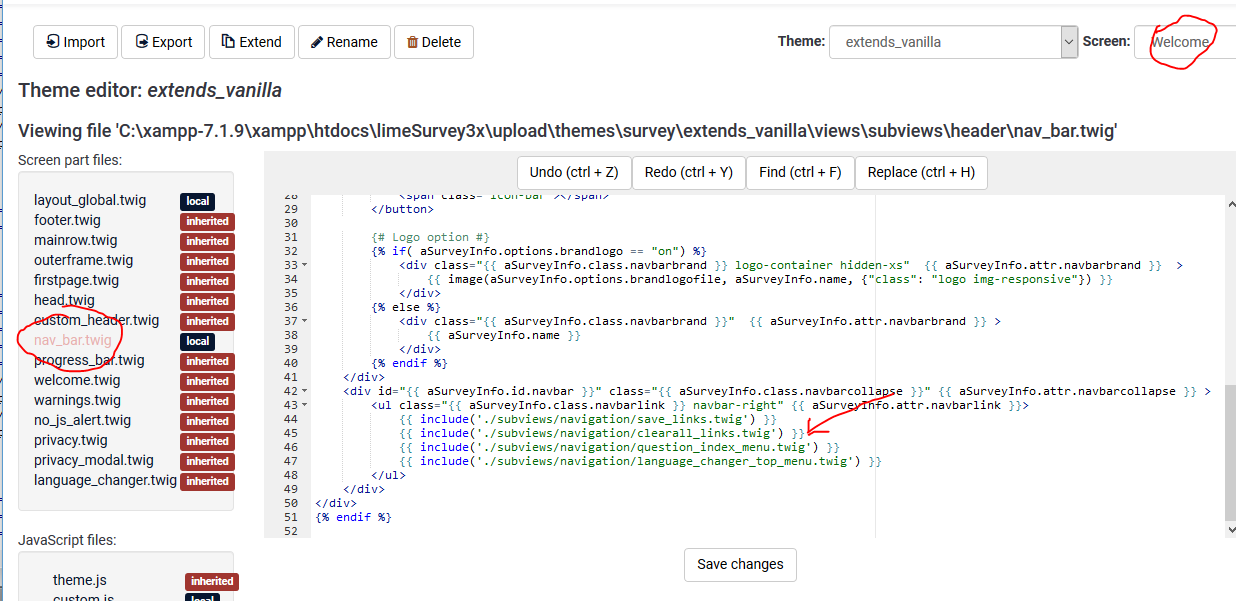
Task: Open Find (ctrl + F) search
Action: [x=799, y=172]
